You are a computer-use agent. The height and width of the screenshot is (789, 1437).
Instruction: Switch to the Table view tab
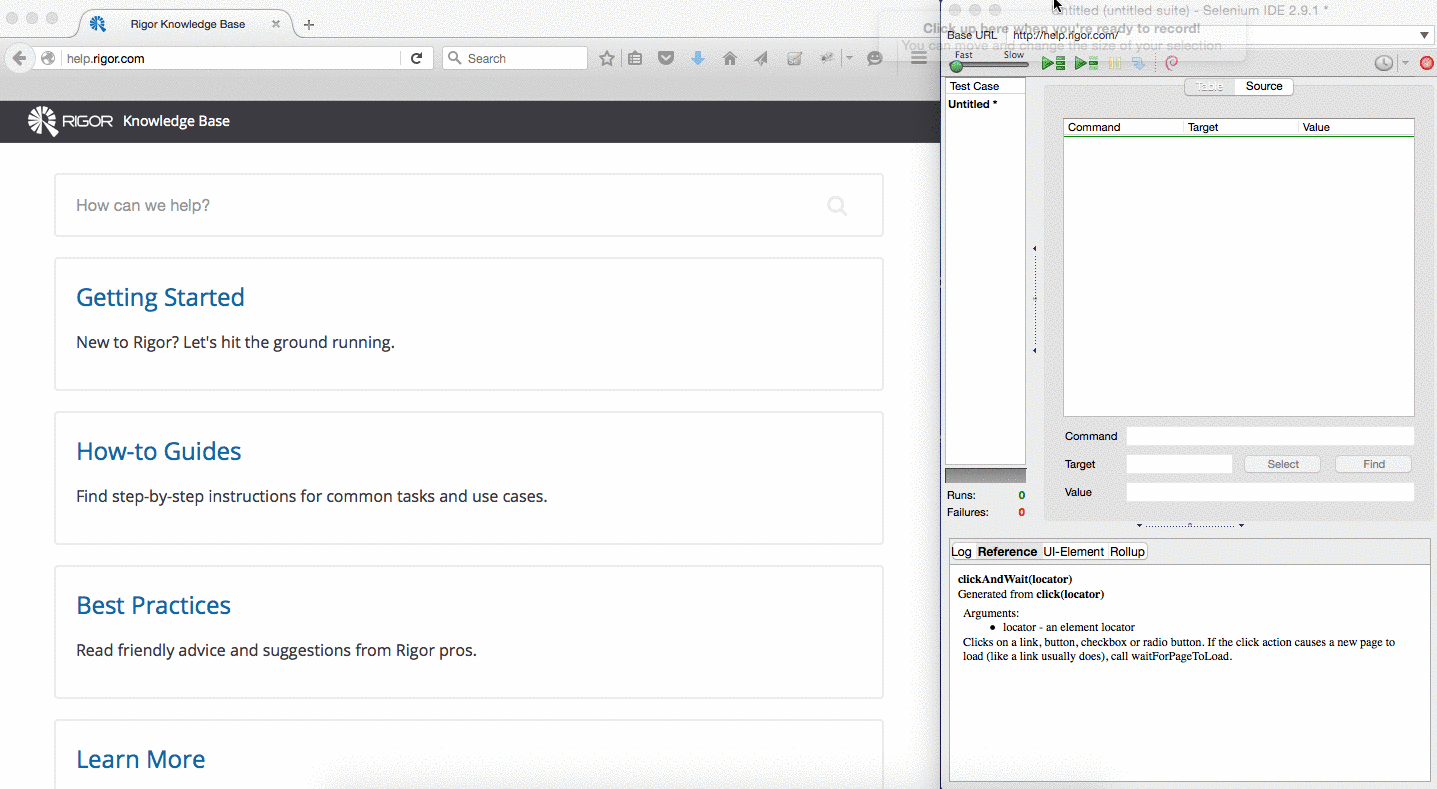point(1209,86)
